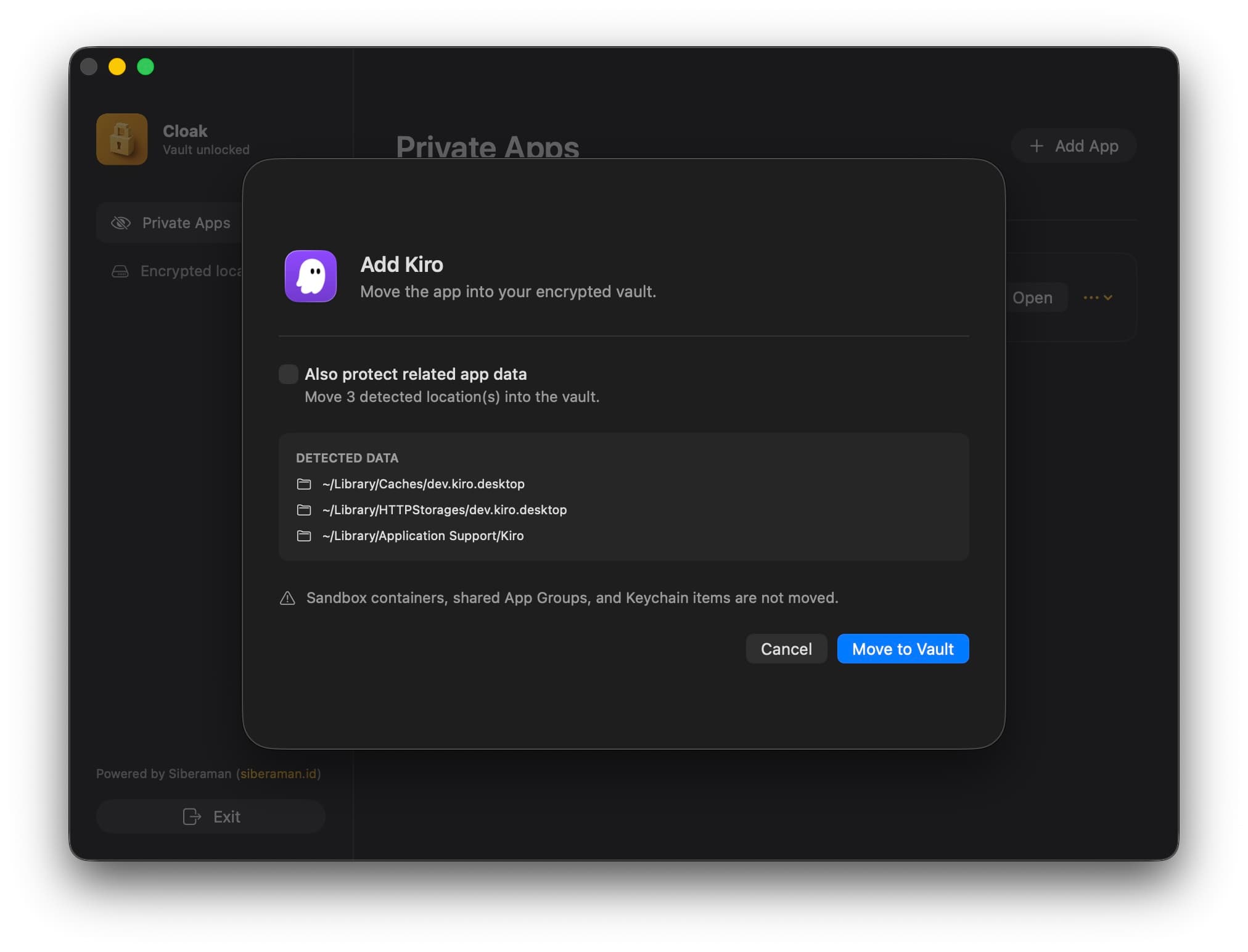The height and width of the screenshot is (952, 1248).
Task: Cancel adding Kiro
Action: point(786,649)
